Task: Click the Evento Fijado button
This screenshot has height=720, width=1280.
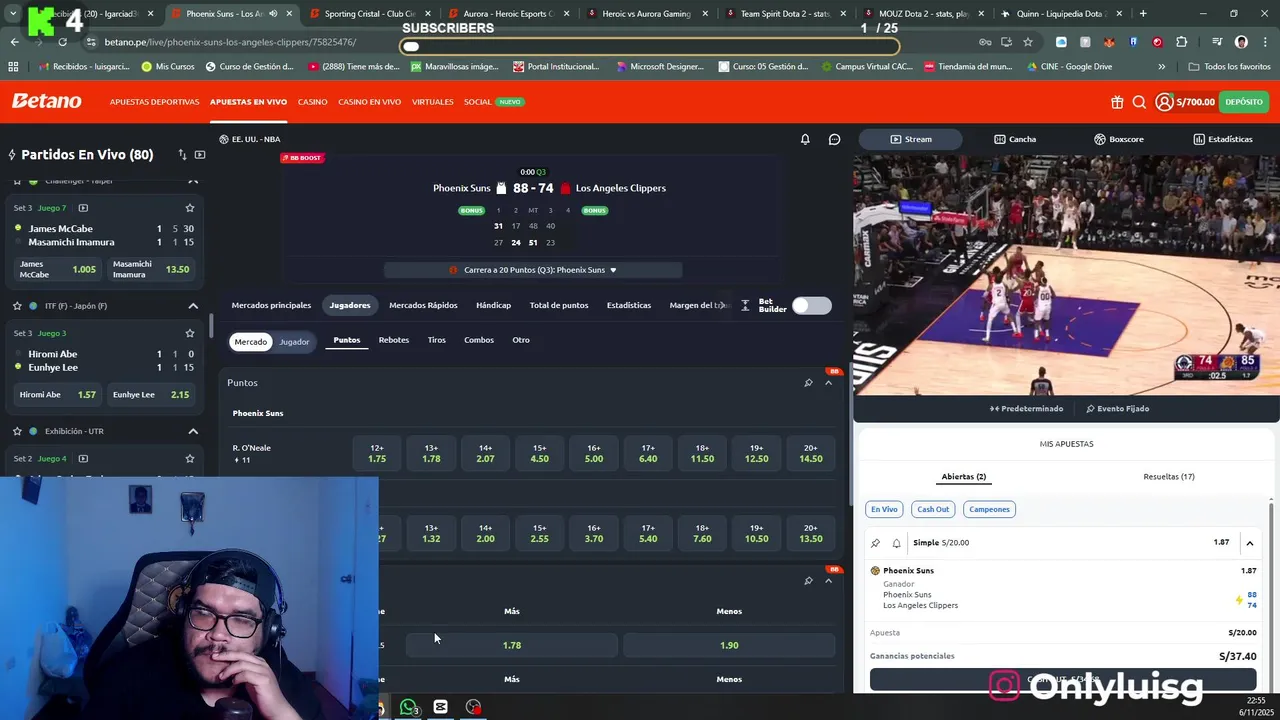Action: [x=1117, y=409]
